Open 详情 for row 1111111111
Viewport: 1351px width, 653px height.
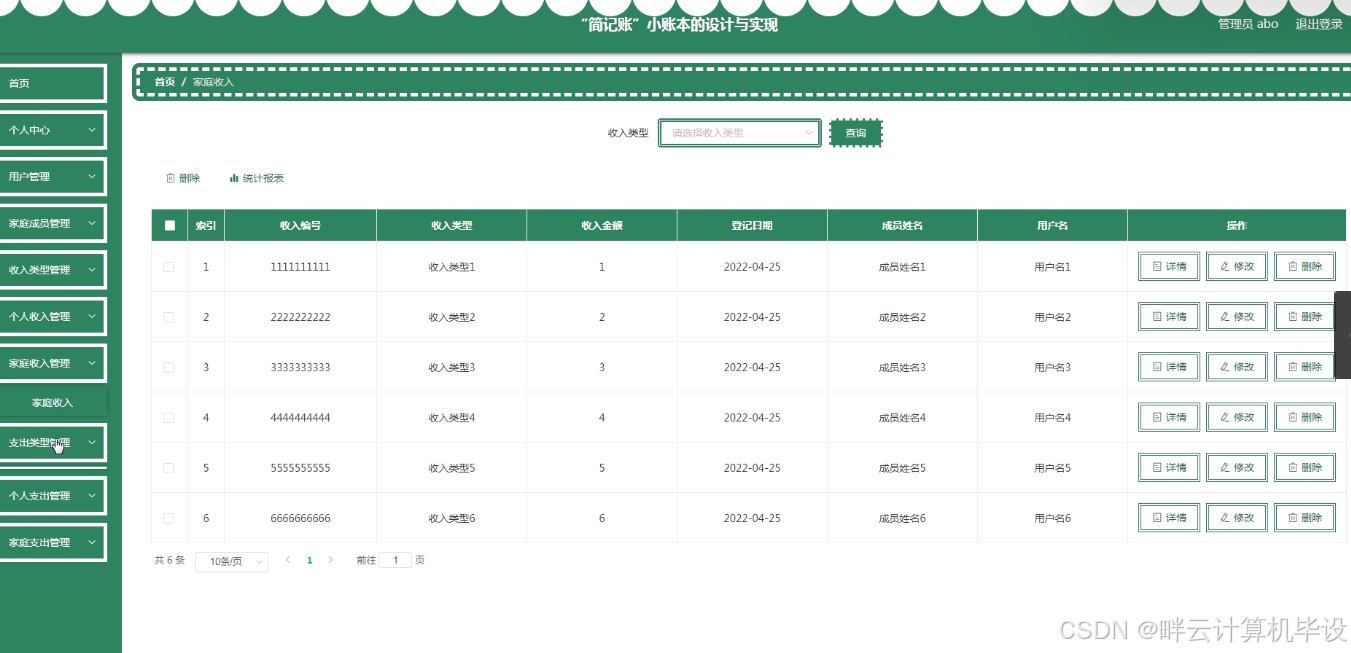[1169, 267]
